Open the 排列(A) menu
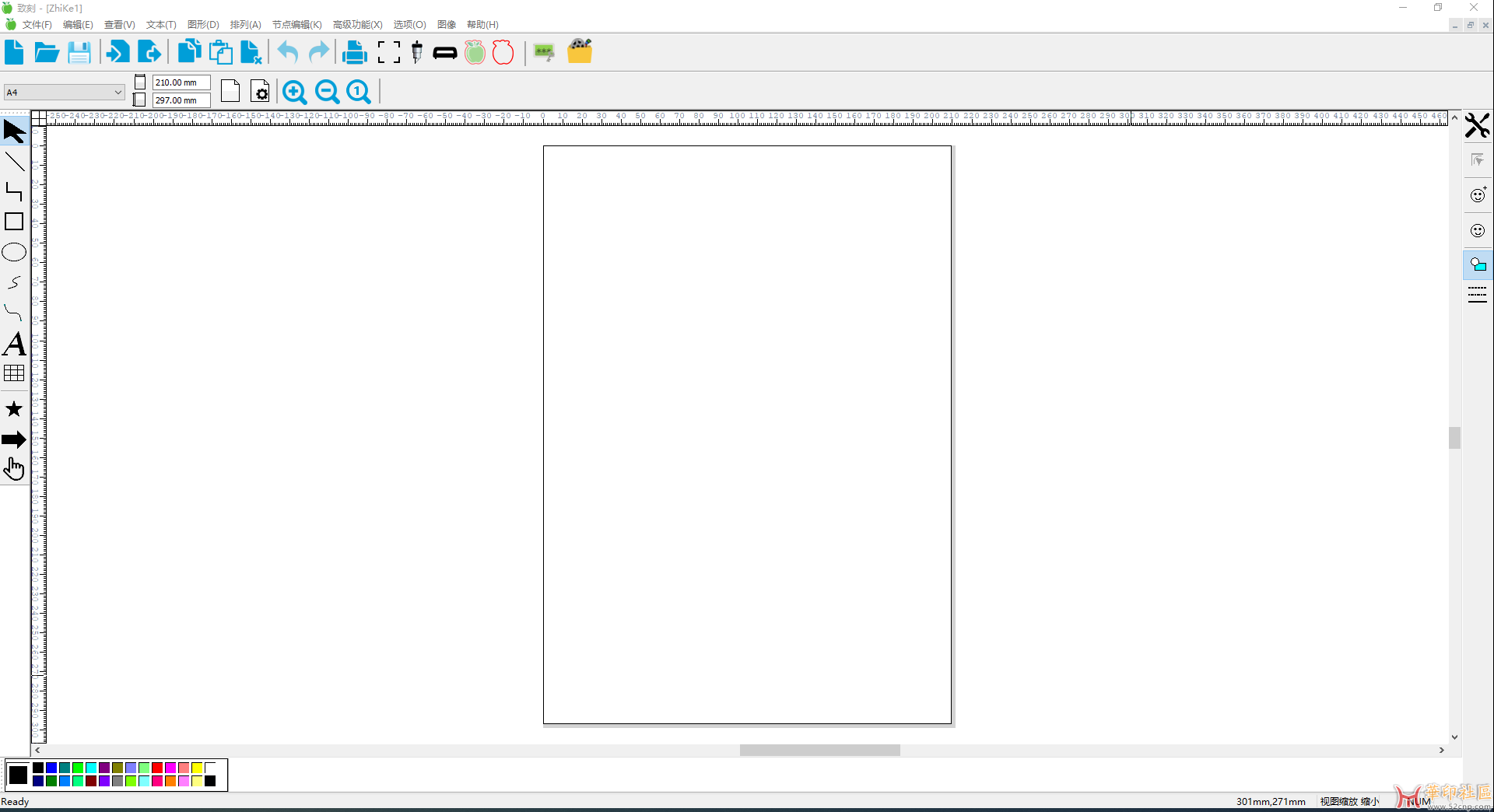Image resolution: width=1494 pixels, height=812 pixels. click(x=245, y=25)
